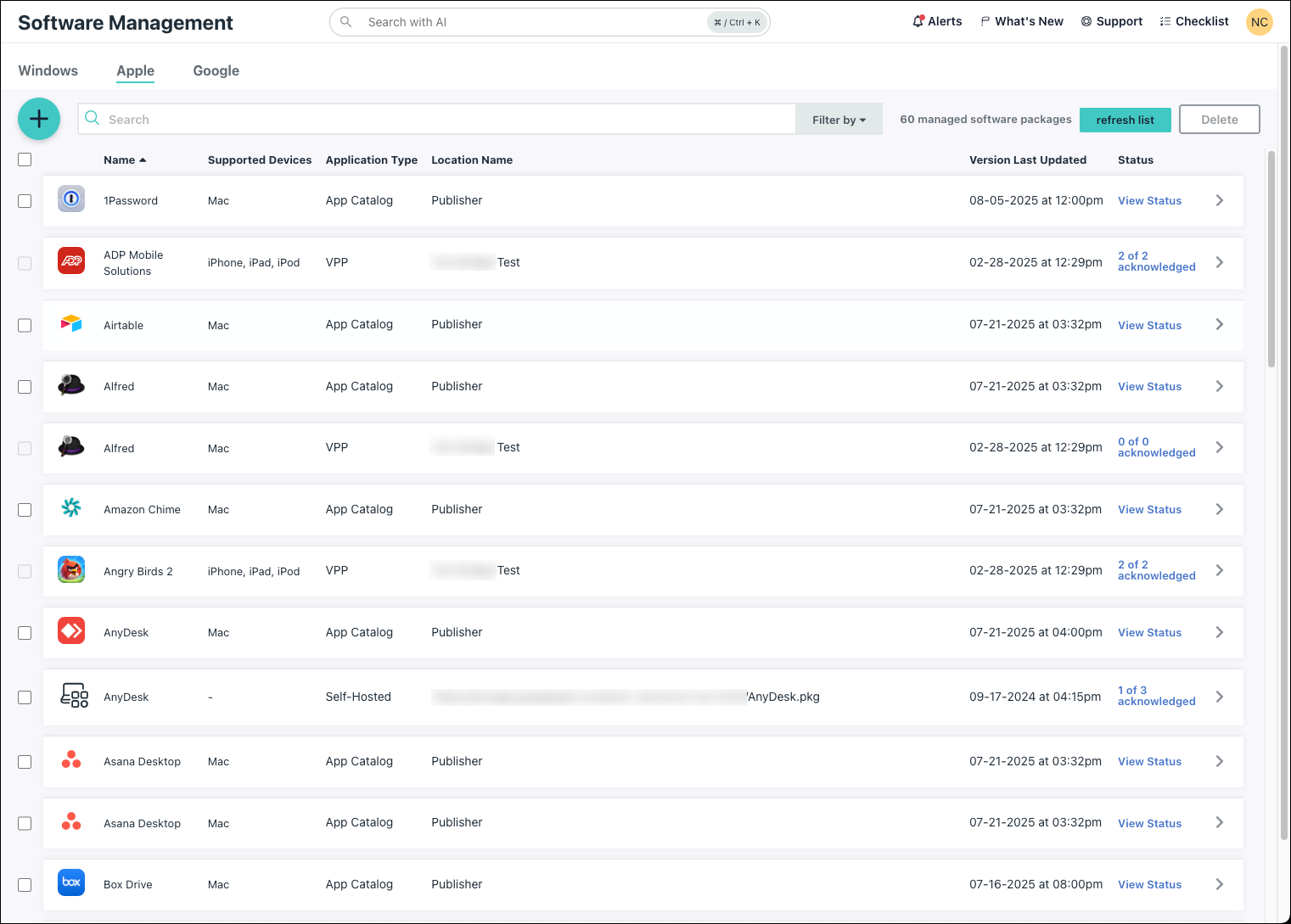Click the AnyDesk.pkg location text
The height and width of the screenshot is (924, 1291).
(x=783, y=697)
